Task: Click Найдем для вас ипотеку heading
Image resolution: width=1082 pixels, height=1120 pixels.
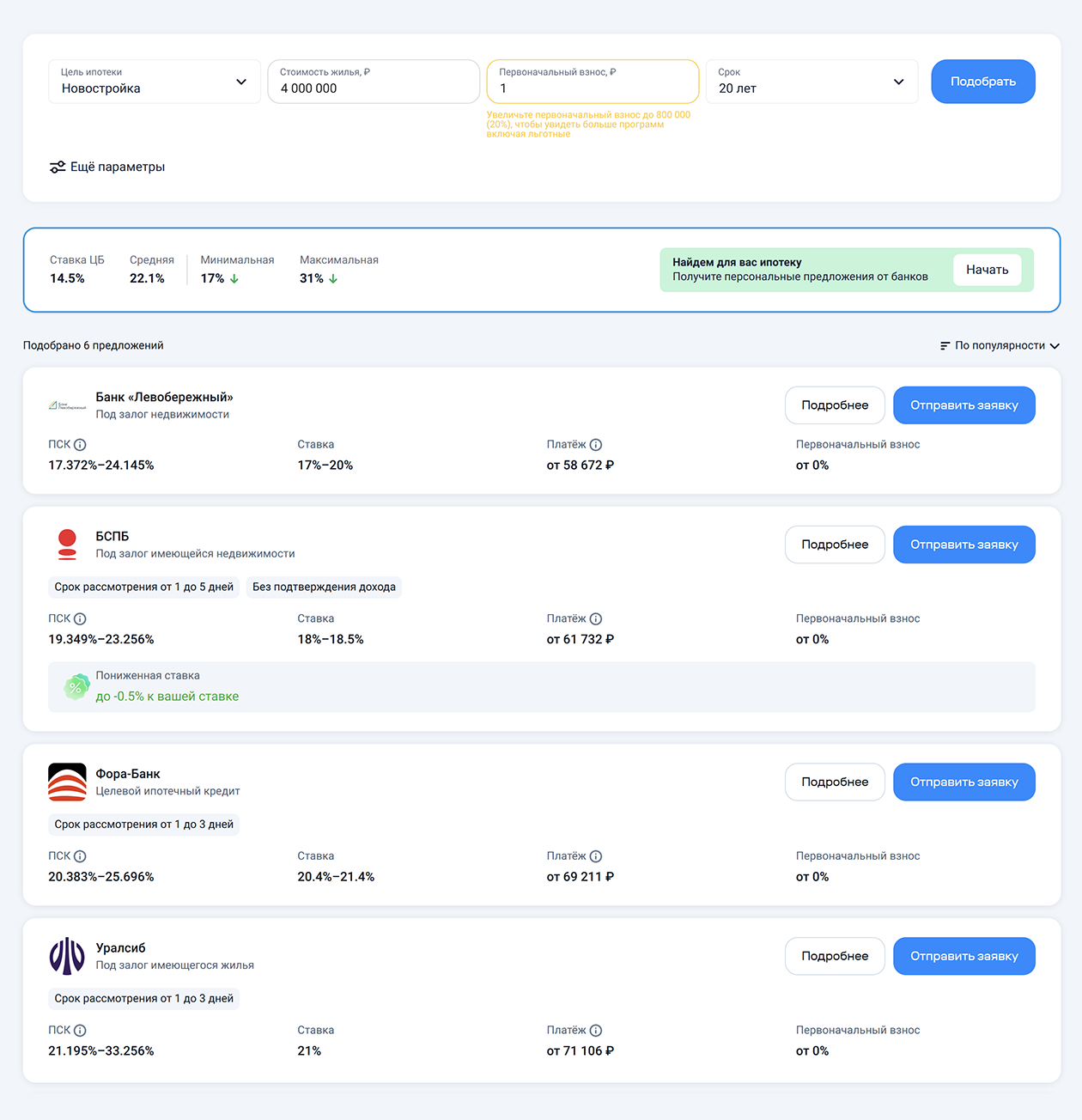Action: [737, 263]
